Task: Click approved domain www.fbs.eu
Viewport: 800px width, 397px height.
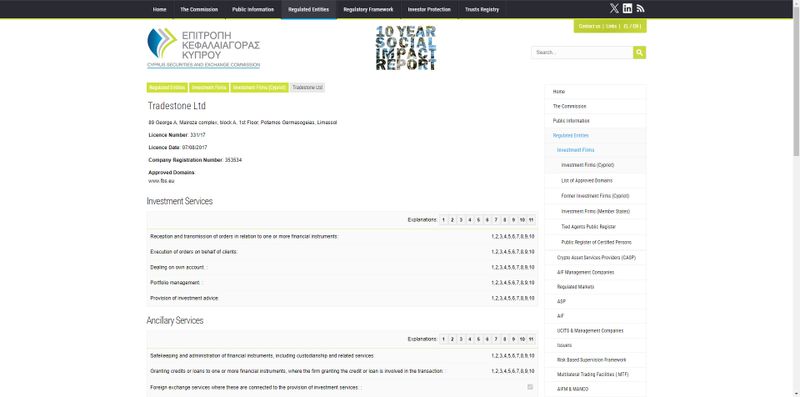Action: [x=161, y=181]
